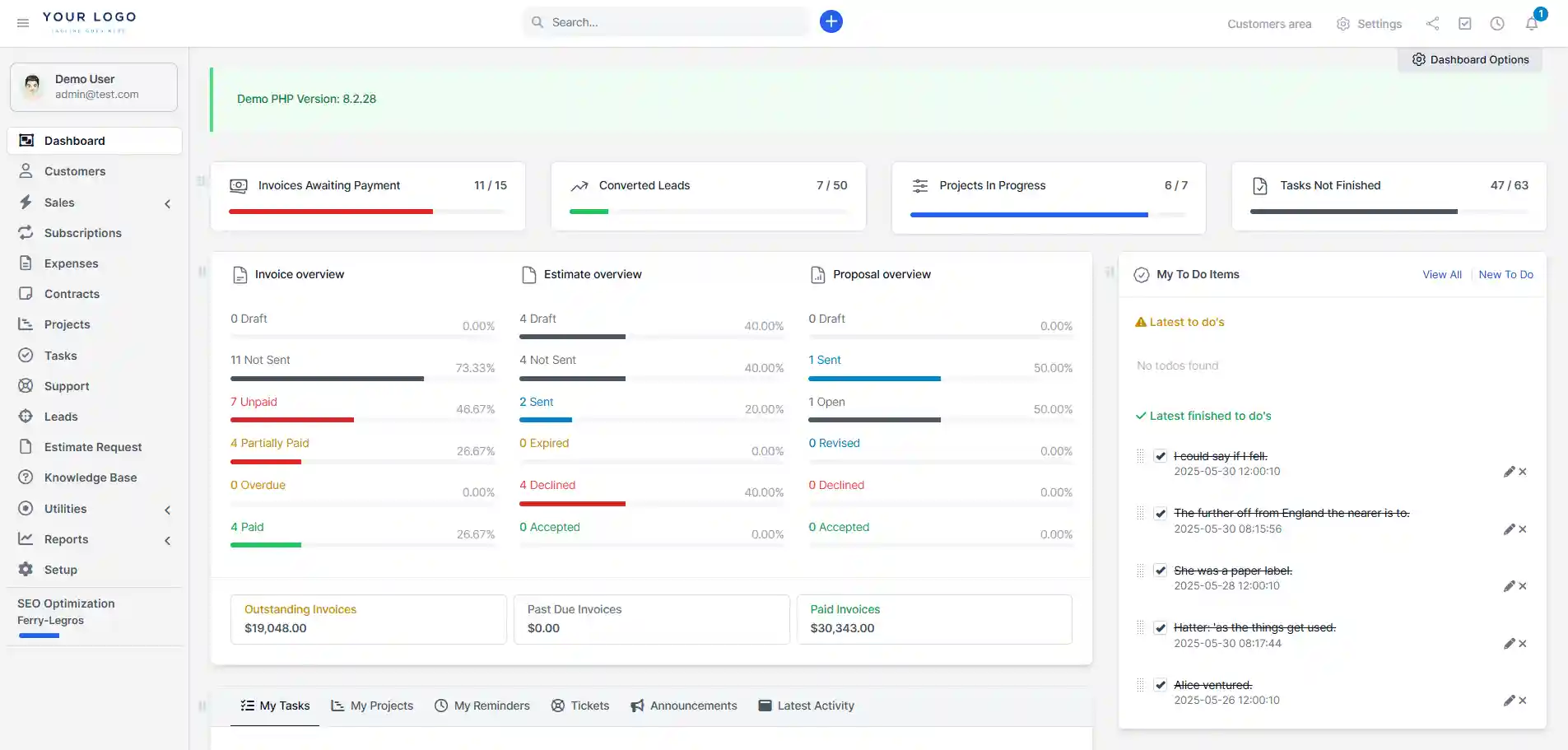Open the Tickets tab

tap(580, 706)
